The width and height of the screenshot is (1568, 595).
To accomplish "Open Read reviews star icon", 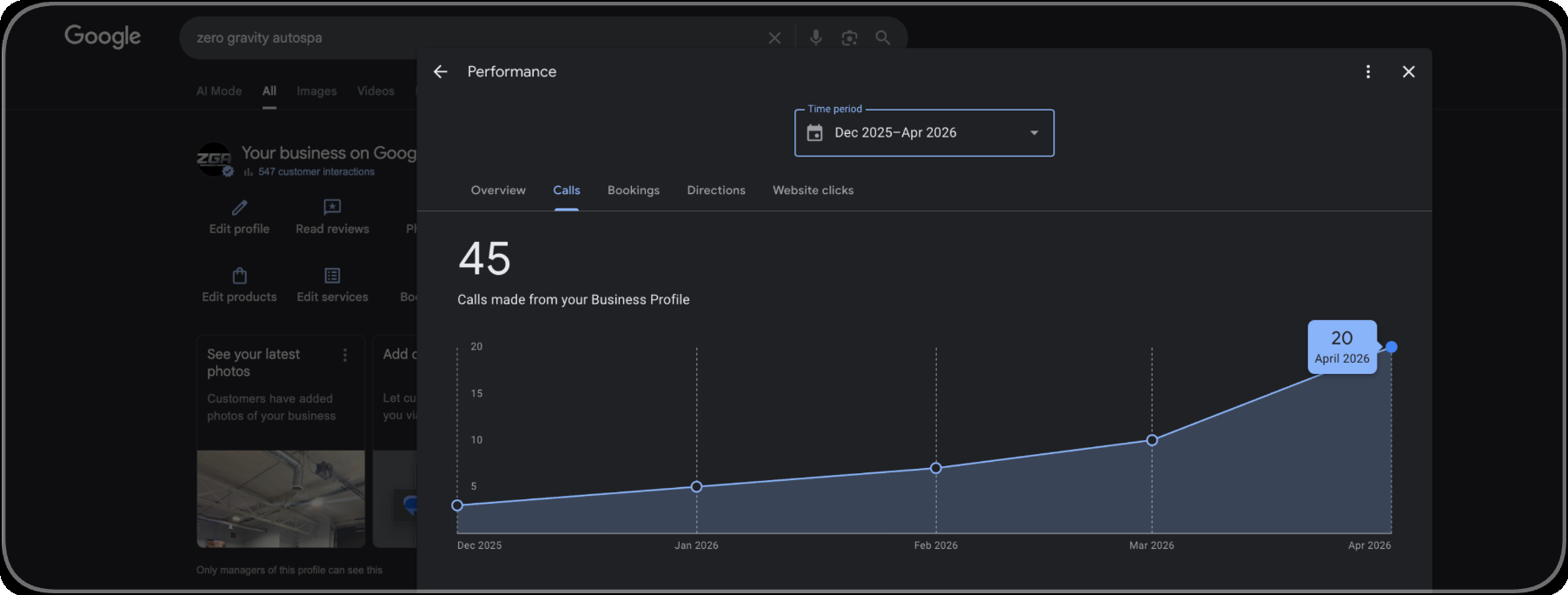I will click(332, 207).
